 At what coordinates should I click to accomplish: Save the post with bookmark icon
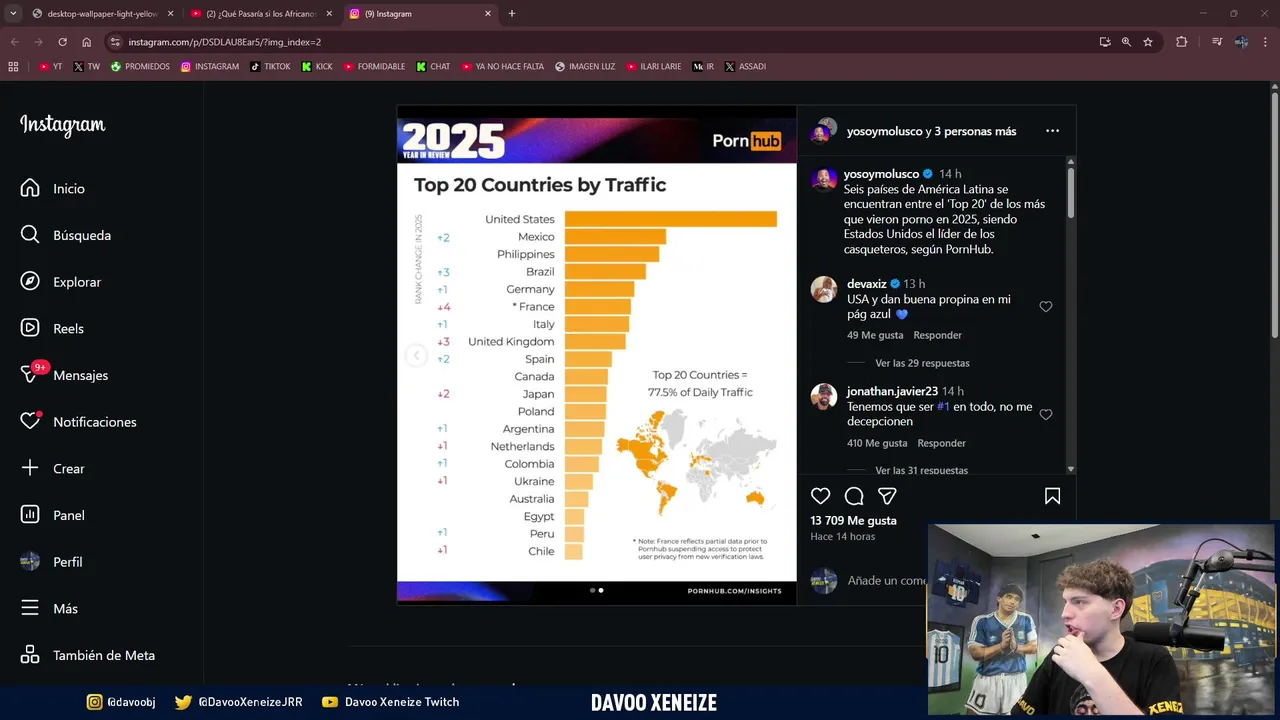1052,496
